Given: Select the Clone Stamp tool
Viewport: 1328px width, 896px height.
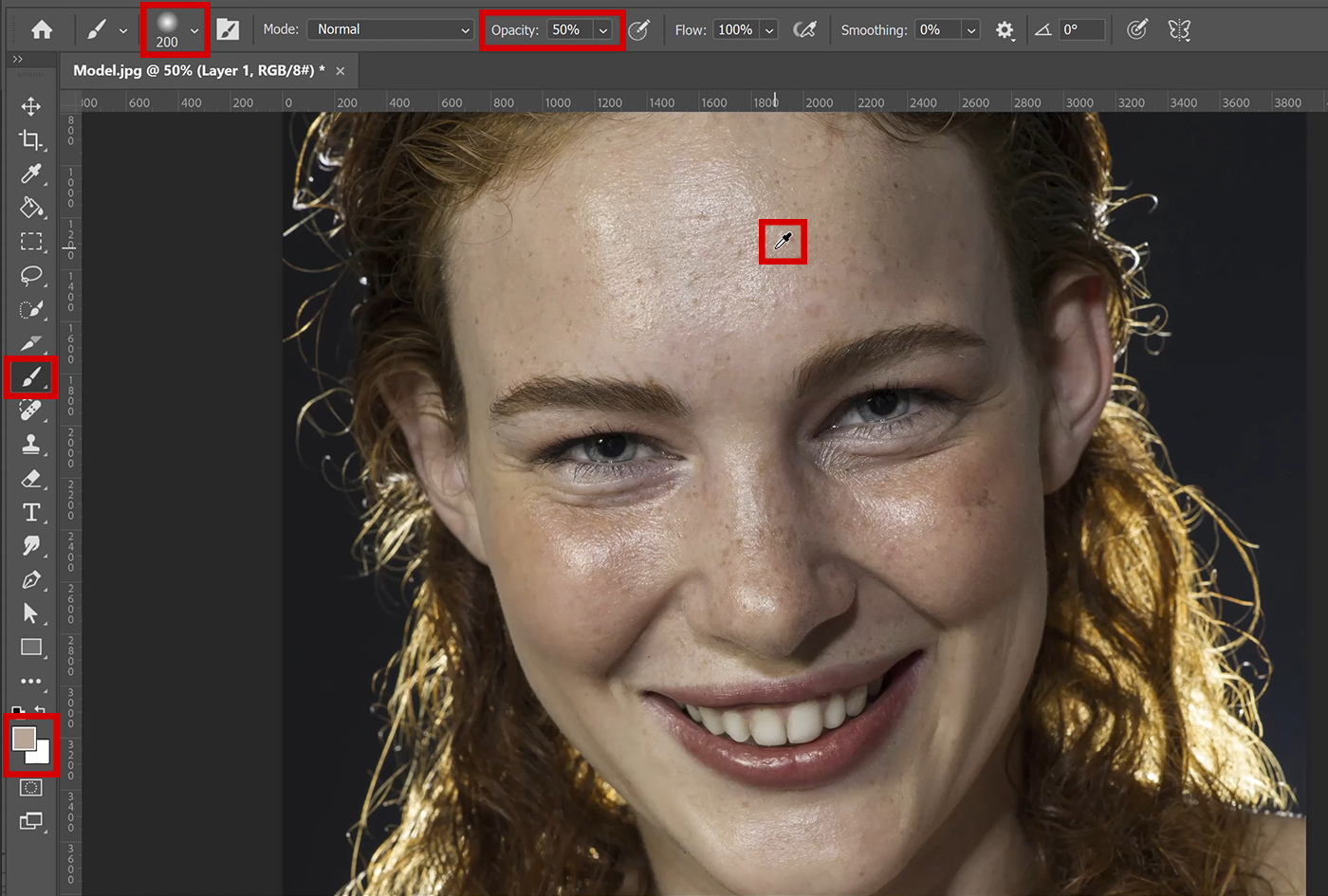Looking at the screenshot, I should pos(31,445).
